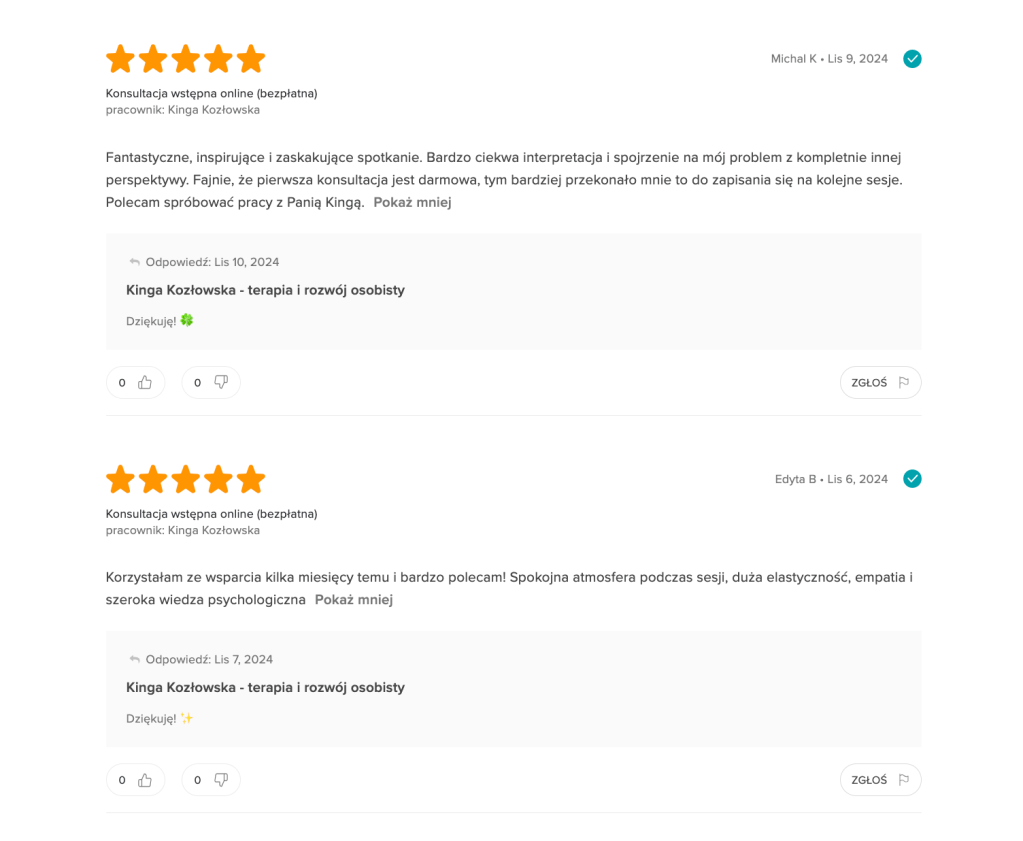The width and height of the screenshot is (1023, 841).
Task: Collapse Edyta B's review with Pokaż mniej
Action: pos(353,600)
